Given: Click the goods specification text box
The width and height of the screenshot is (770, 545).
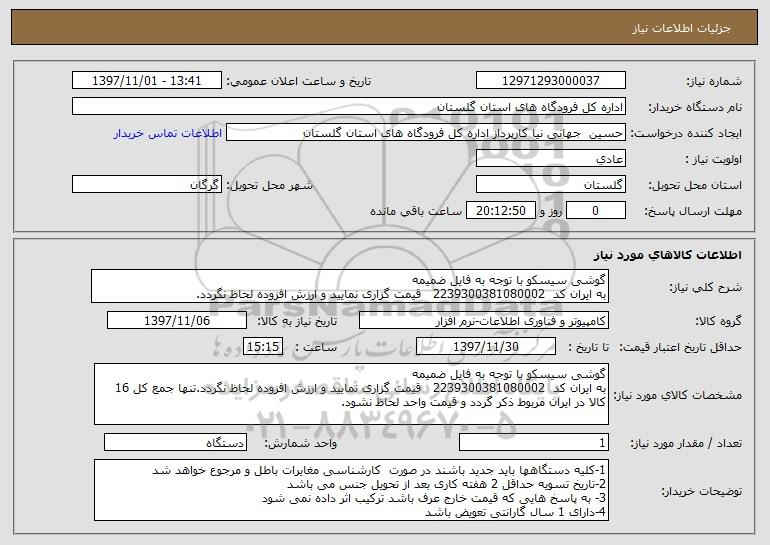Looking at the screenshot, I should tap(351, 394).
